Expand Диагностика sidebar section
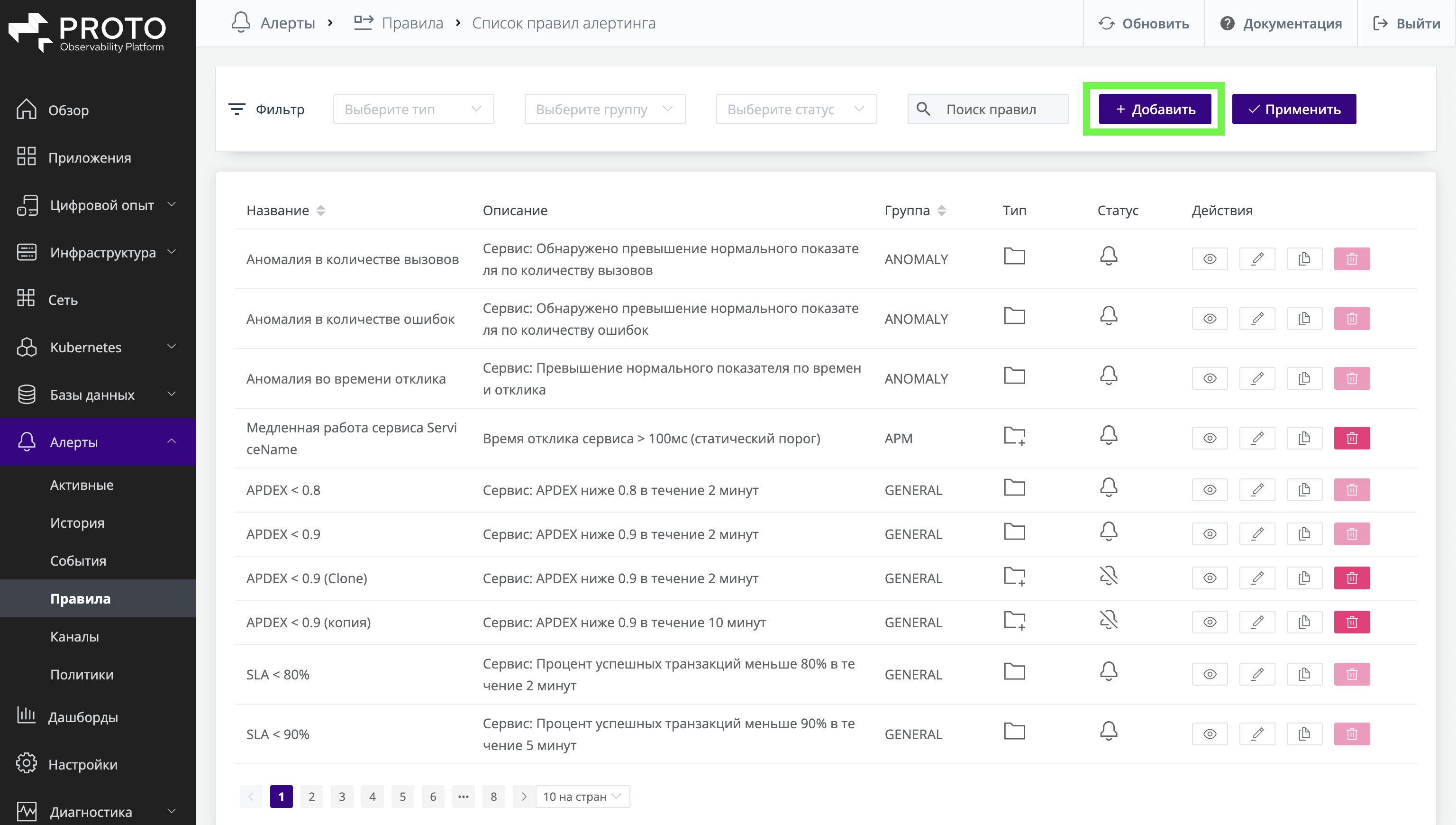Image resolution: width=1456 pixels, height=825 pixels. 99,811
